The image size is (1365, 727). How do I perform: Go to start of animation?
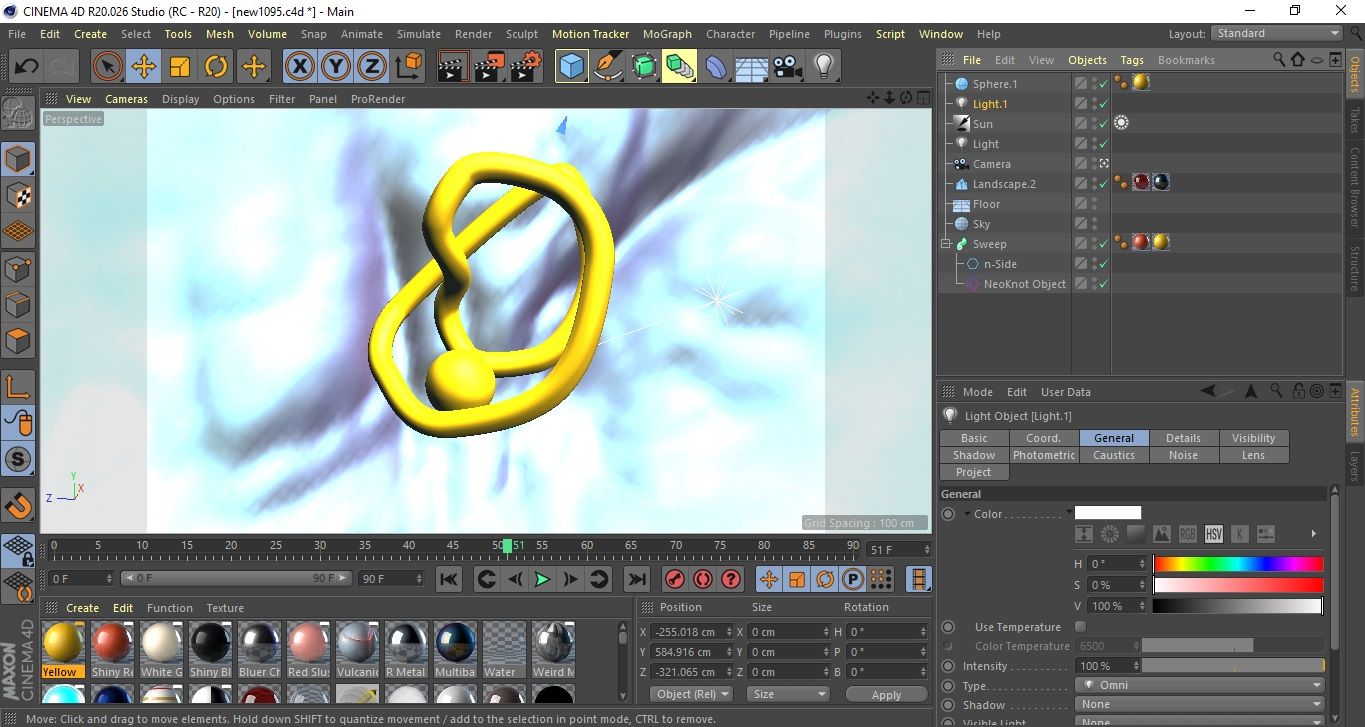(x=449, y=579)
